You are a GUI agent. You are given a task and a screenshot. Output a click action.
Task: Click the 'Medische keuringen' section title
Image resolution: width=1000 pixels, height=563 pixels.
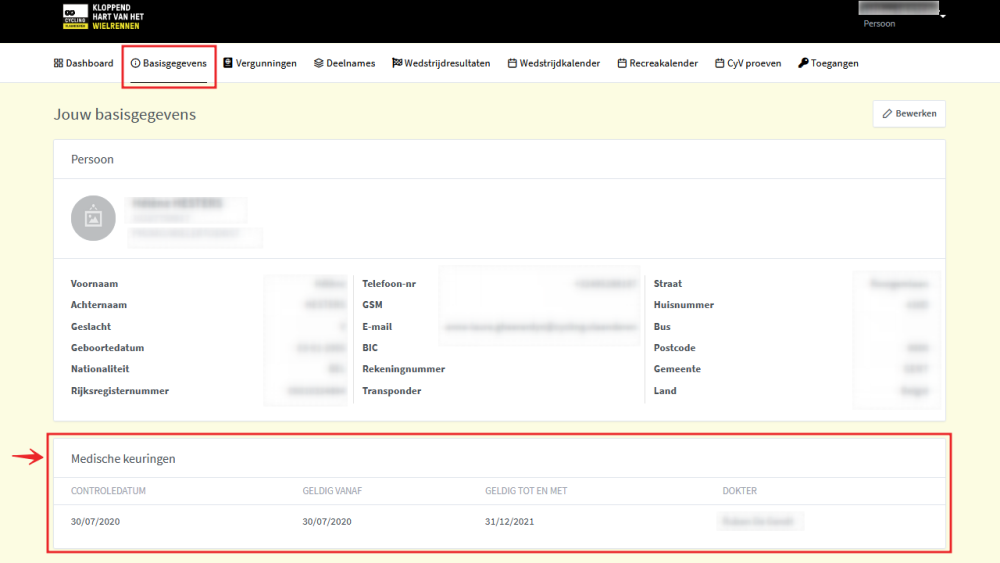tap(123, 458)
